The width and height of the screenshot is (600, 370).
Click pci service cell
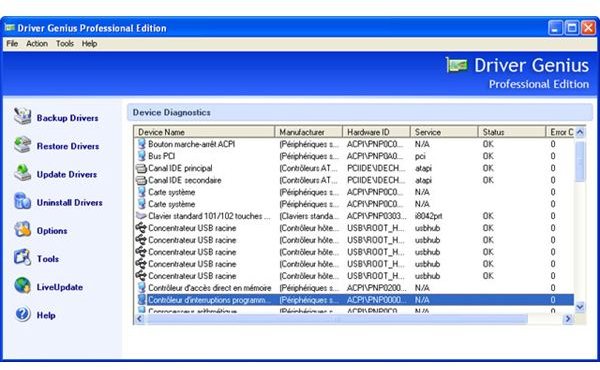tap(420, 156)
